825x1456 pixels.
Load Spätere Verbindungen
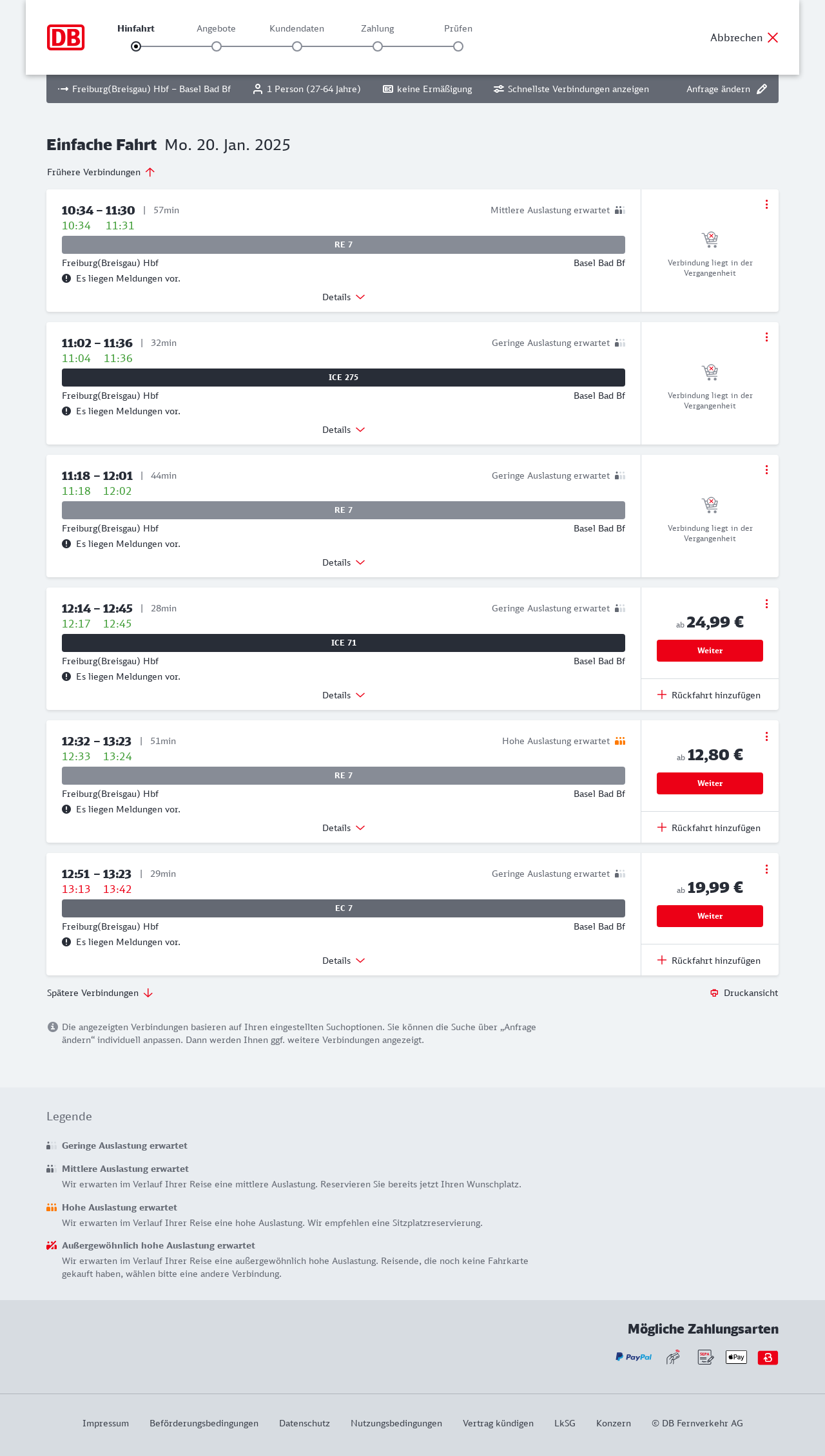tap(100, 993)
